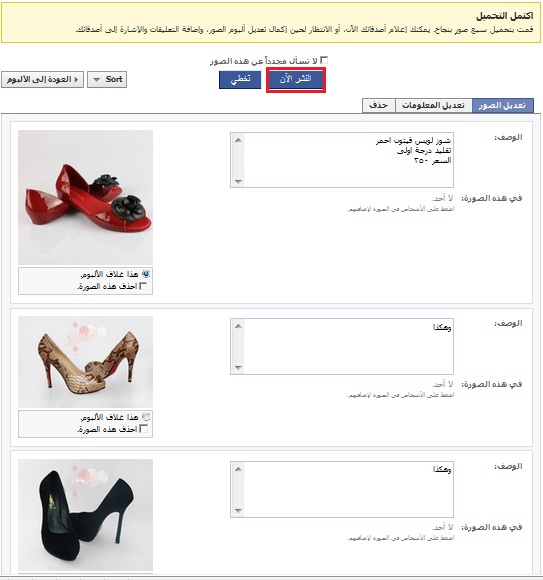Image resolution: width=543 pixels, height=580 pixels.
Task: Click the النشر الآن publish now button
Action: point(296,80)
